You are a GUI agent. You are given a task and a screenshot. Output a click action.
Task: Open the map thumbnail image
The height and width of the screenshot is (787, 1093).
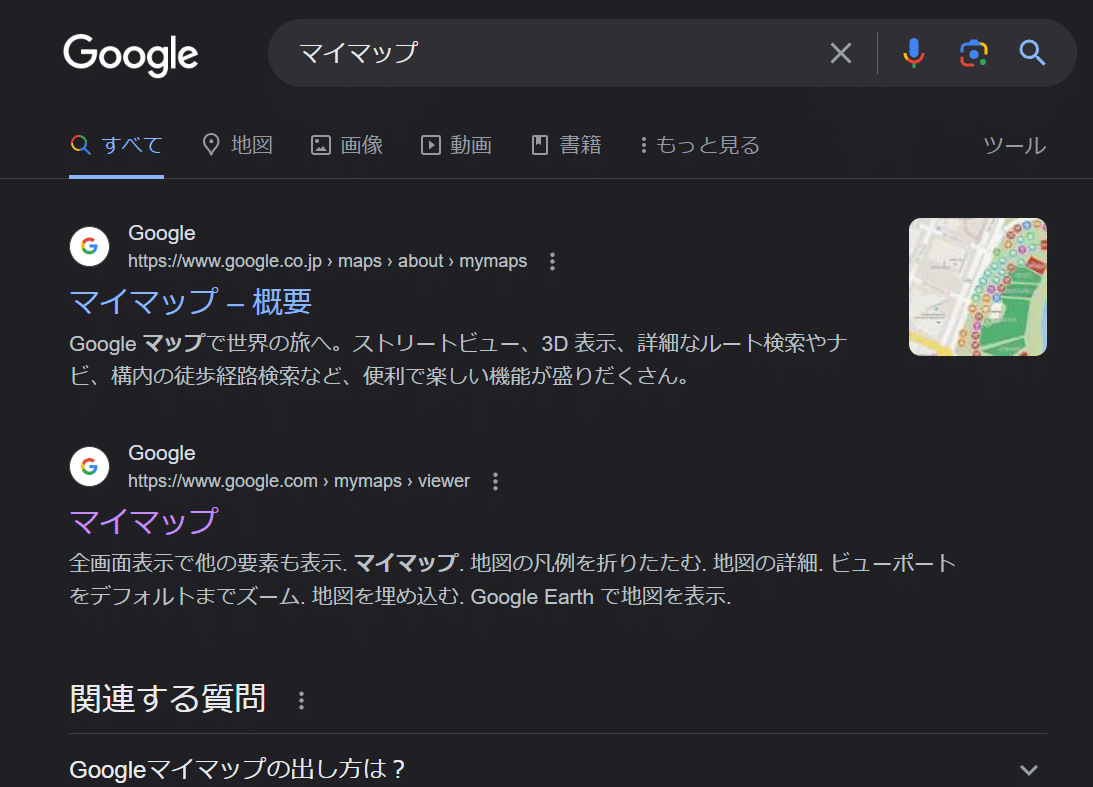tap(977, 287)
